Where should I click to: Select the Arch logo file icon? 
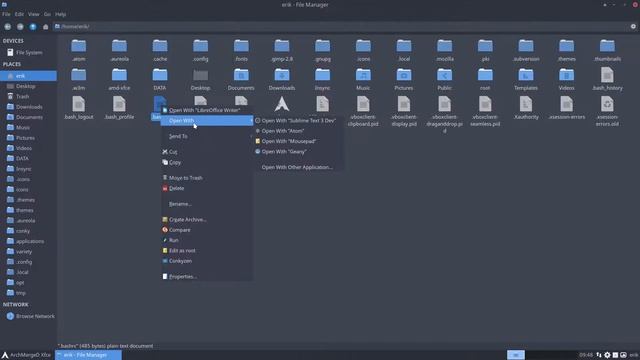click(282, 104)
